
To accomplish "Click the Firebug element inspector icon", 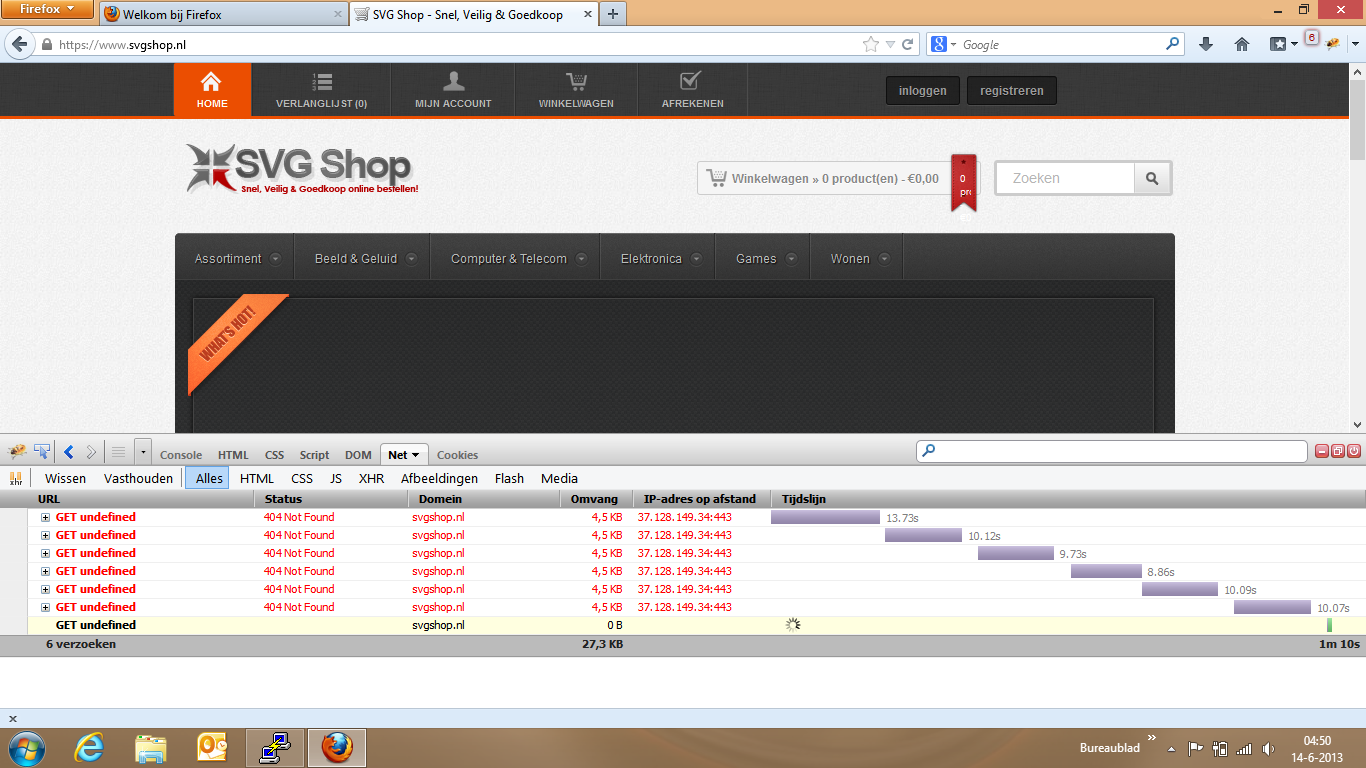I will 42,452.
